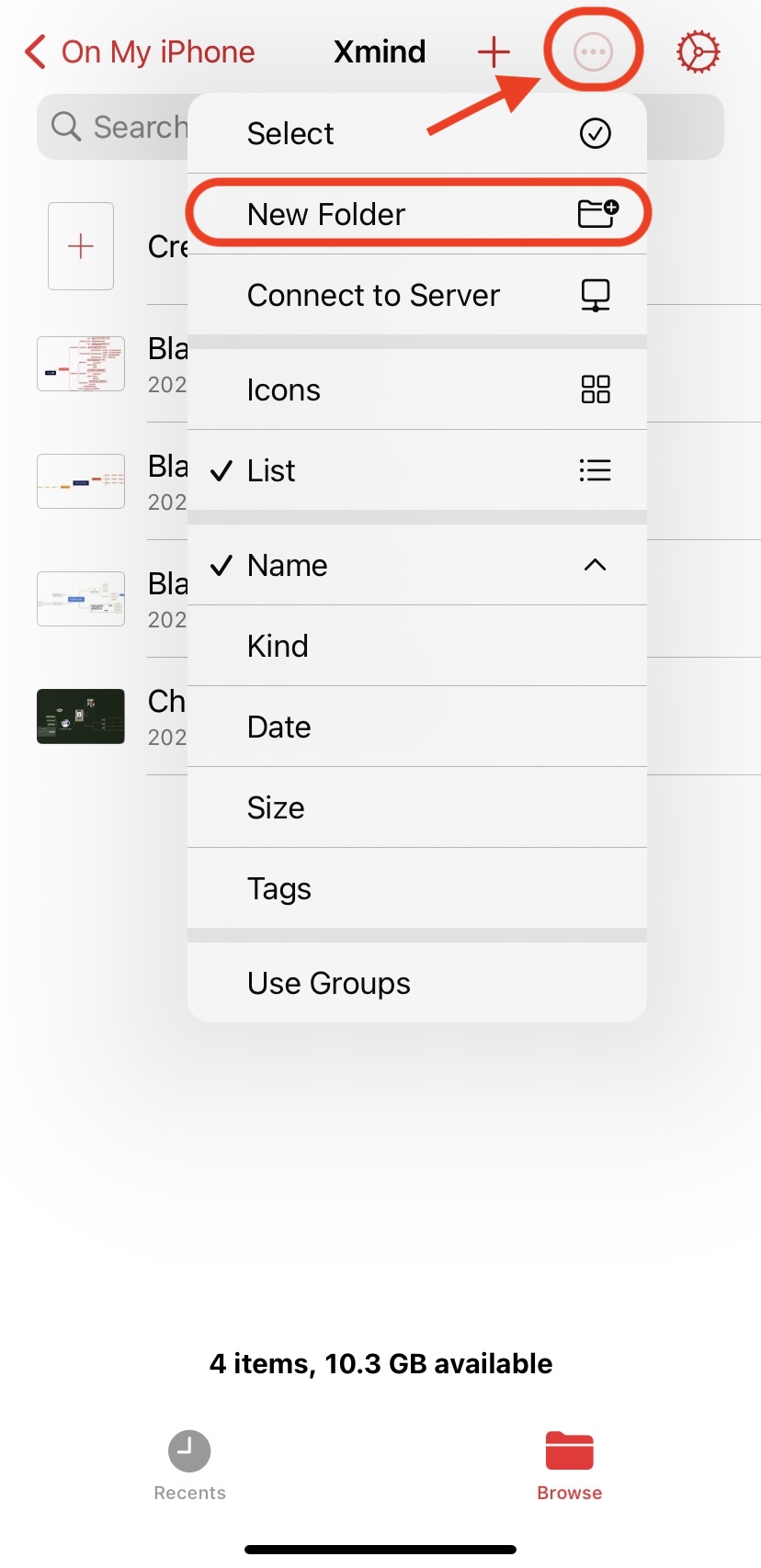Select the List view option
Viewport: 761px width, 1568px height.
pyautogui.click(x=417, y=470)
